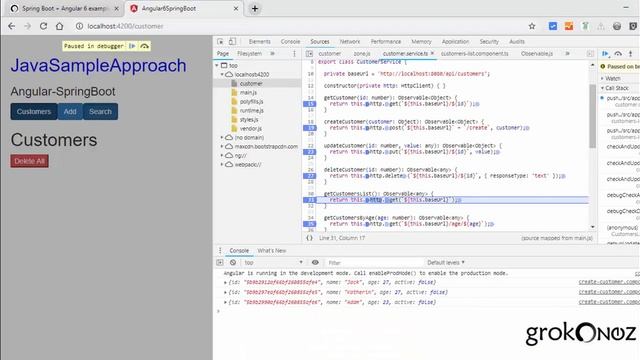Select polyfills.js in the file tree

251,102
